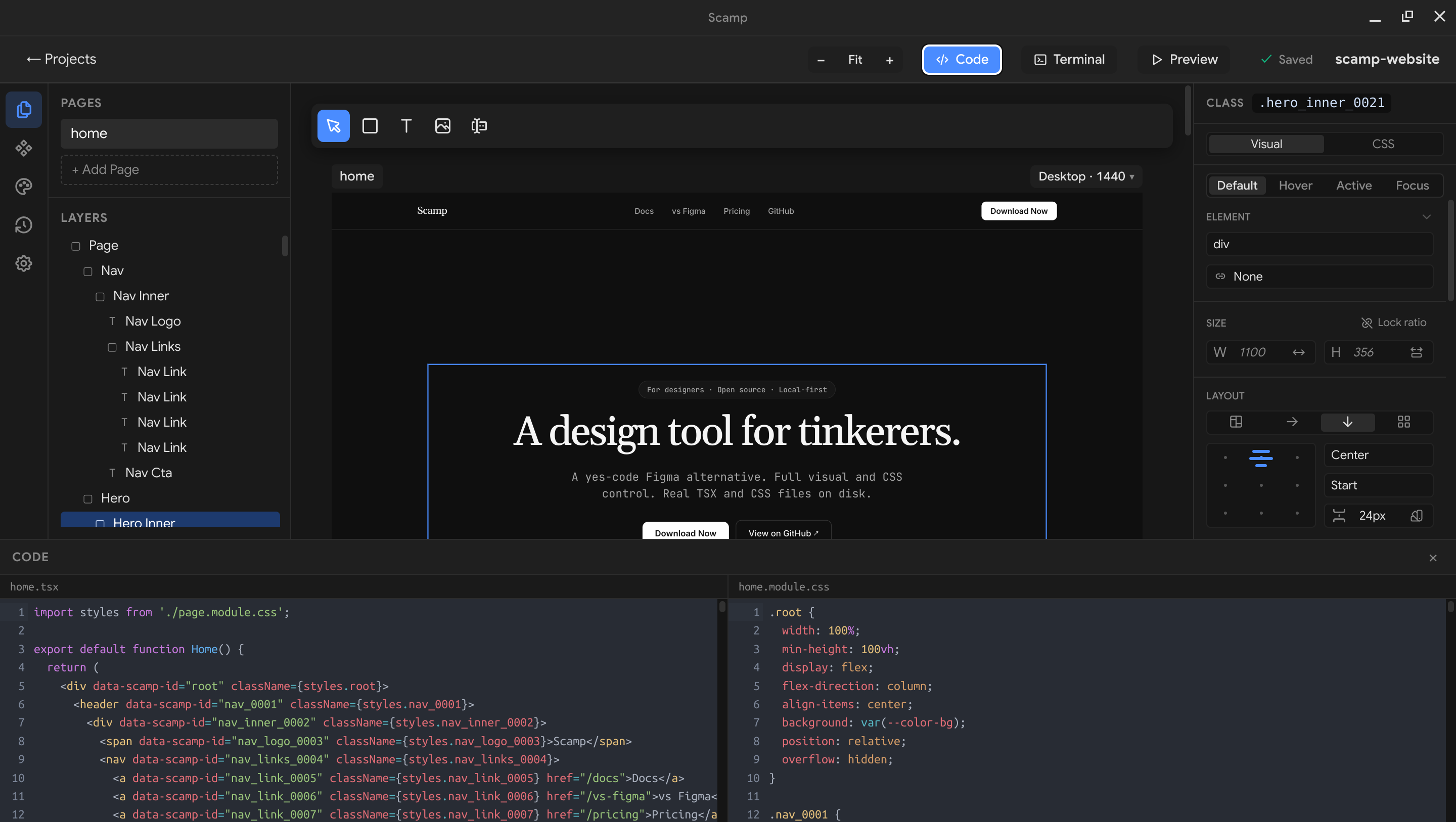Click the Nav Cta text layer icon
The height and width of the screenshot is (822, 1456).
pos(112,473)
